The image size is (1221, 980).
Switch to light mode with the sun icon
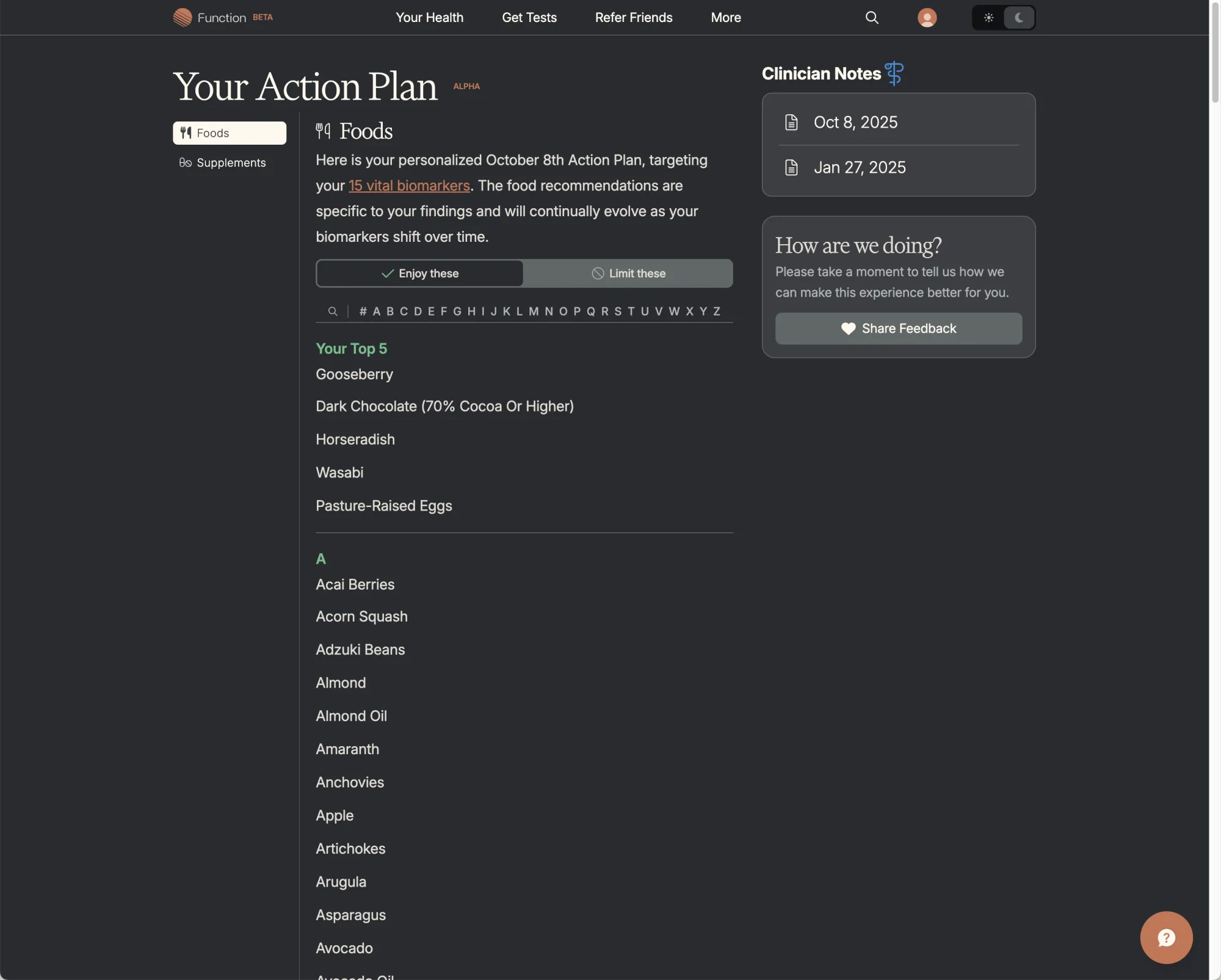(988, 17)
